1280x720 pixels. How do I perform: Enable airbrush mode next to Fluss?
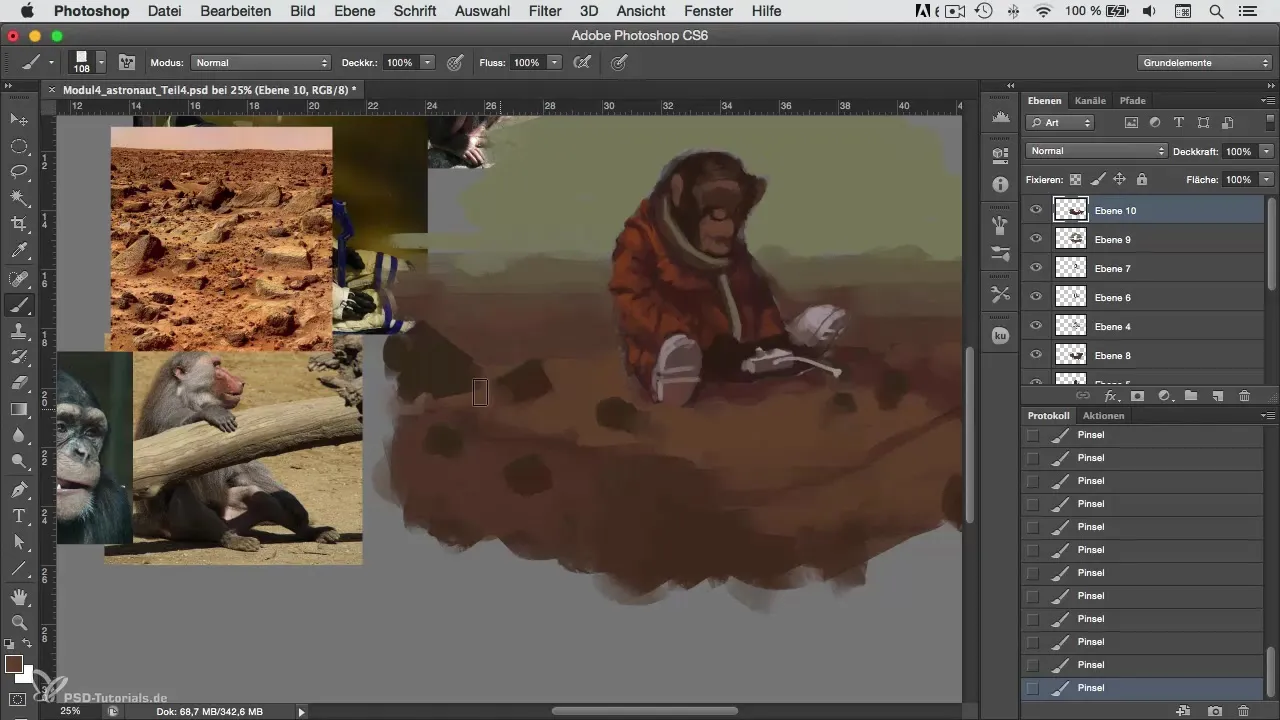pos(580,62)
